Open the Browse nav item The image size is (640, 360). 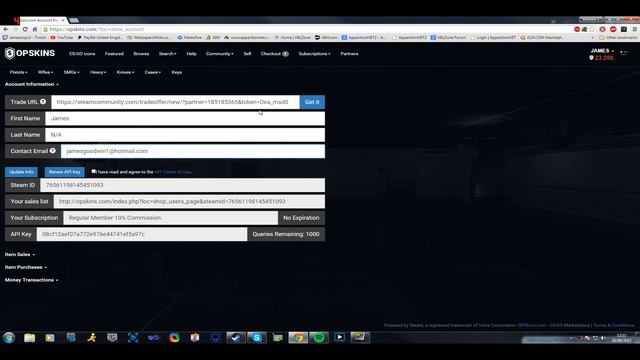(141, 53)
